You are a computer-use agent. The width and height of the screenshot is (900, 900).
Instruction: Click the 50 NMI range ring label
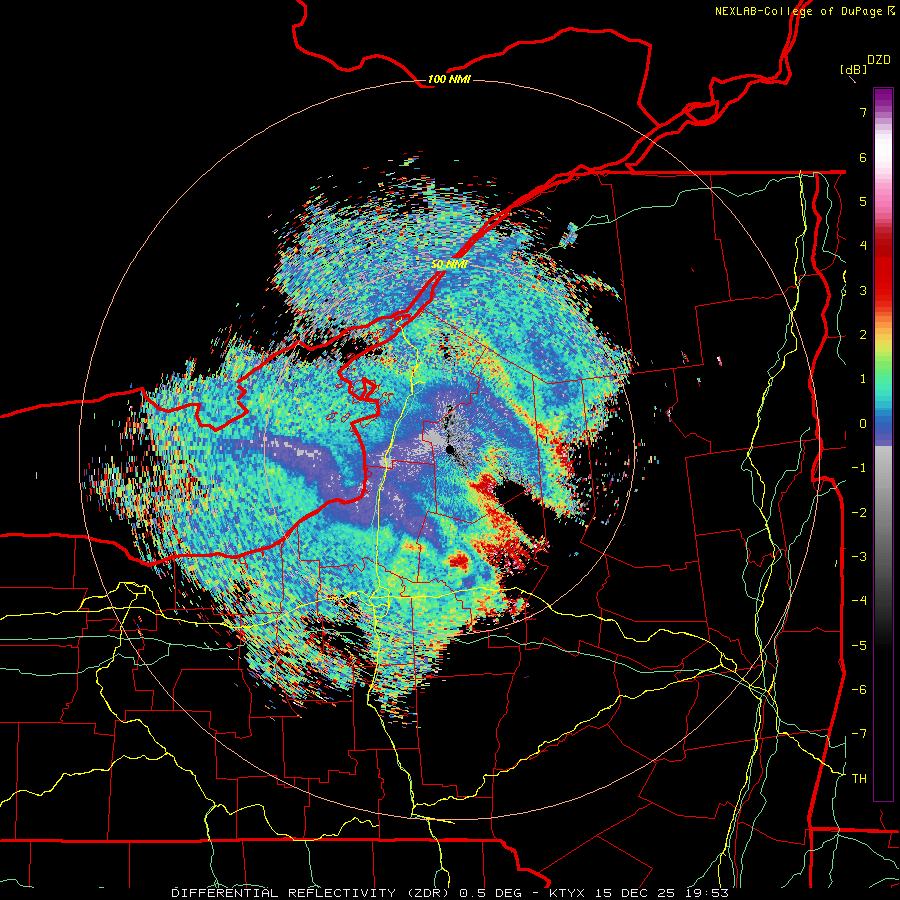(449, 265)
